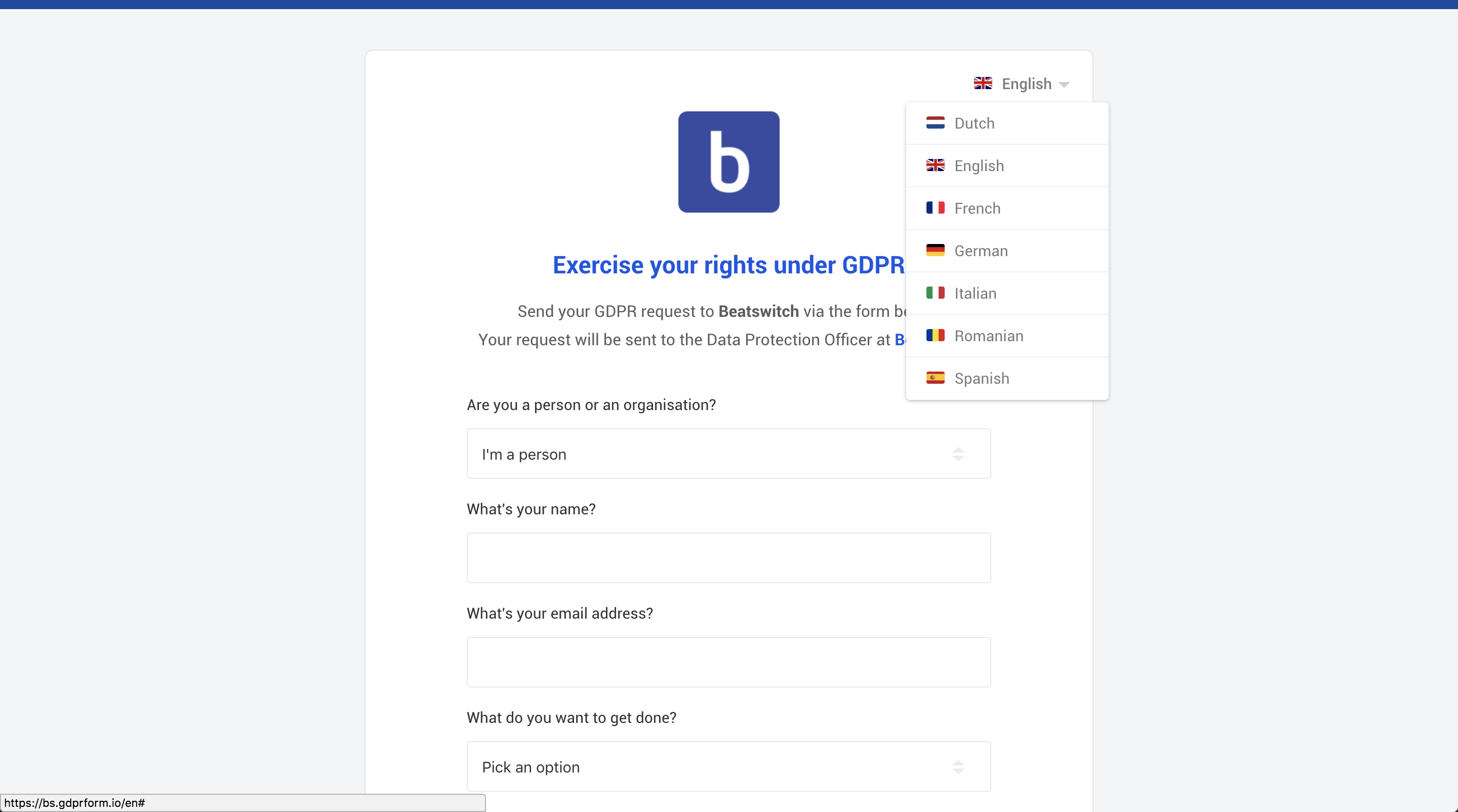Select Romanian from the language menu
This screenshot has height=812, width=1458.
pyautogui.click(x=988, y=335)
